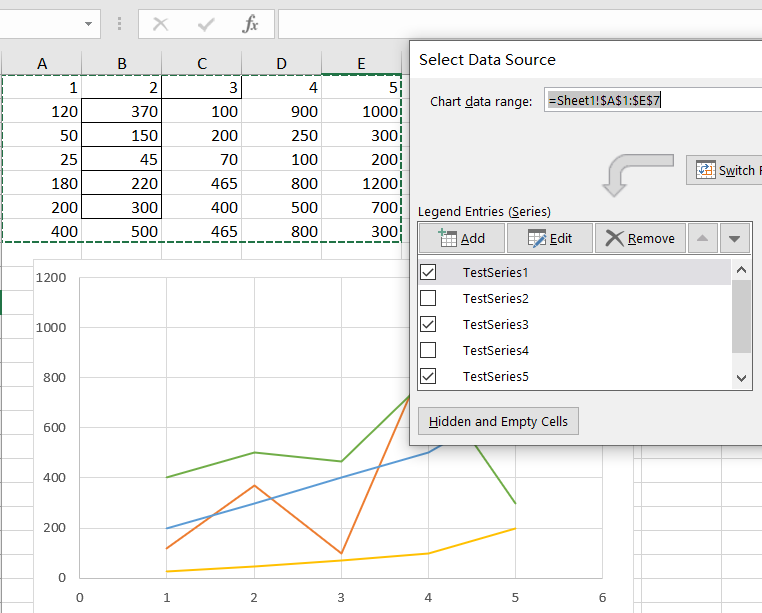Screen dimensions: 762x613
Task: Enable the TestSeries2 checkbox
Action: click(428, 298)
